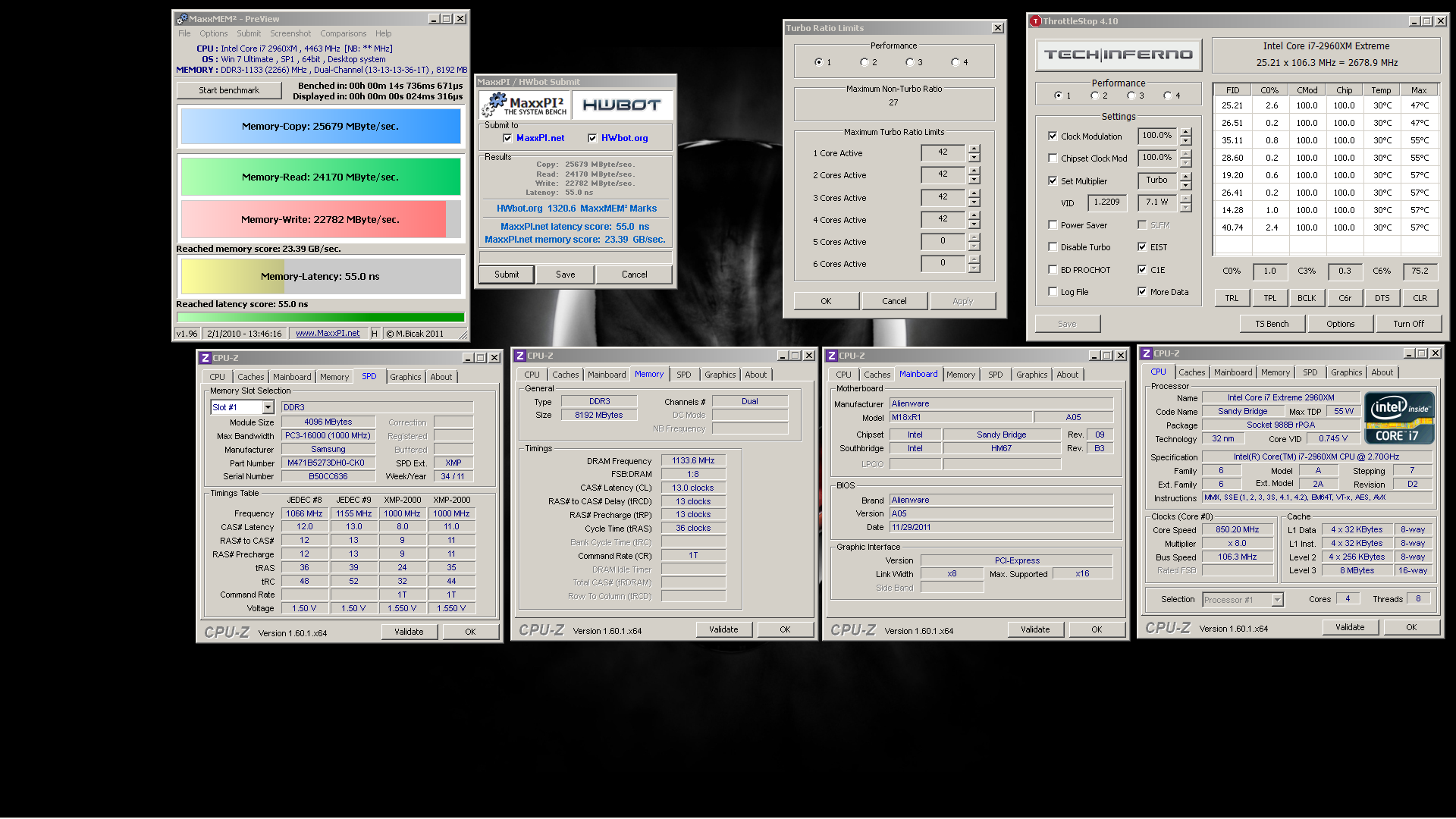Increase the 7.1 W power spinner
Screen dimensions: 1456x819
(1186, 199)
